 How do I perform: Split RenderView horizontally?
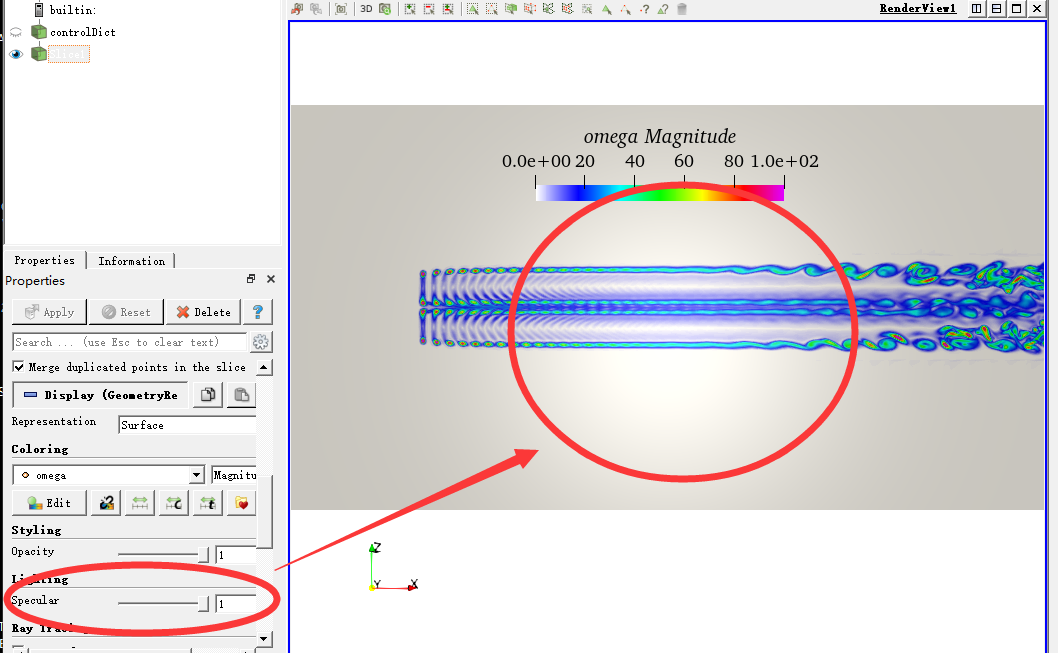pyautogui.click(x=977, y=9)
